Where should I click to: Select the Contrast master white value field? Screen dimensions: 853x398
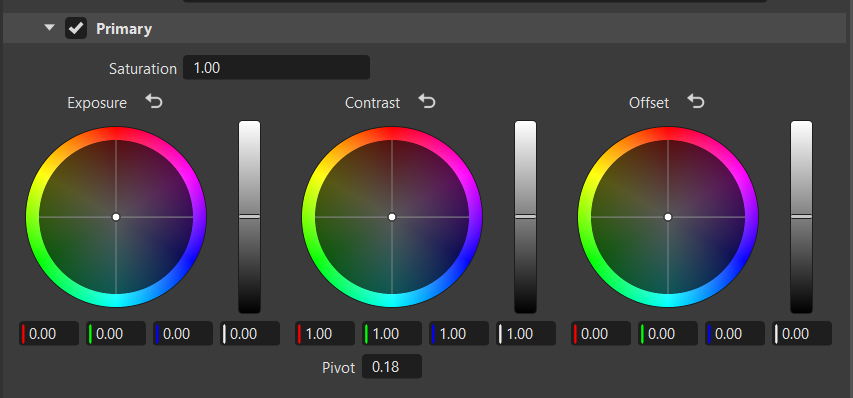(x=526, y=333)
